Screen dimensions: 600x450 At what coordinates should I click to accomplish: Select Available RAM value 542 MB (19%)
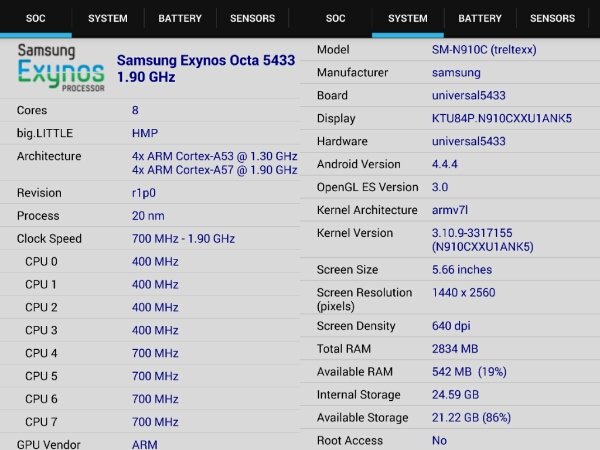[x=469, y=372]
